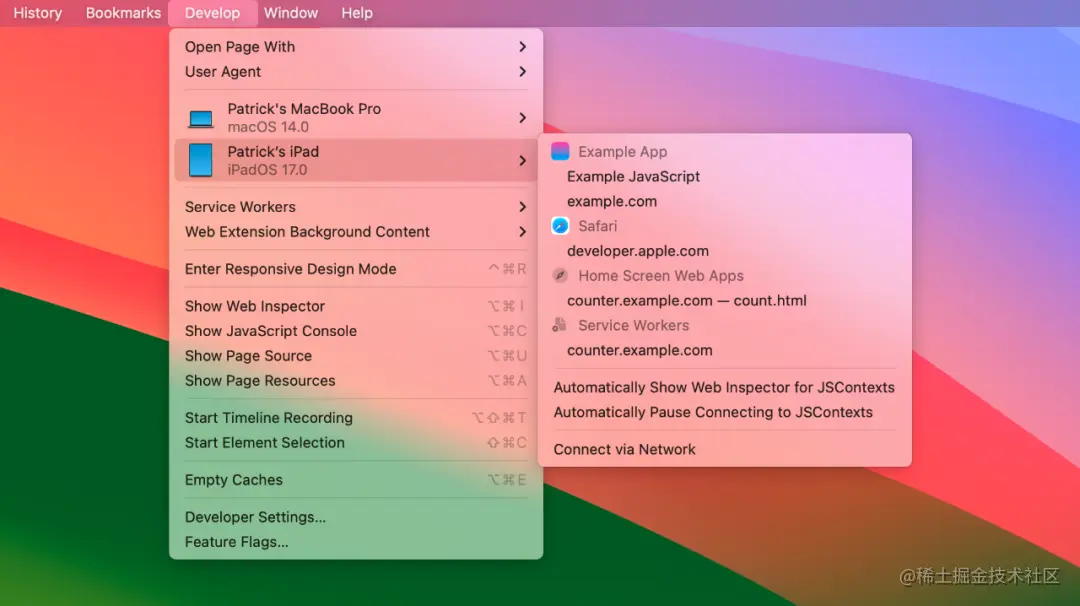Choose Empty Caches

[x=355, y=480]
